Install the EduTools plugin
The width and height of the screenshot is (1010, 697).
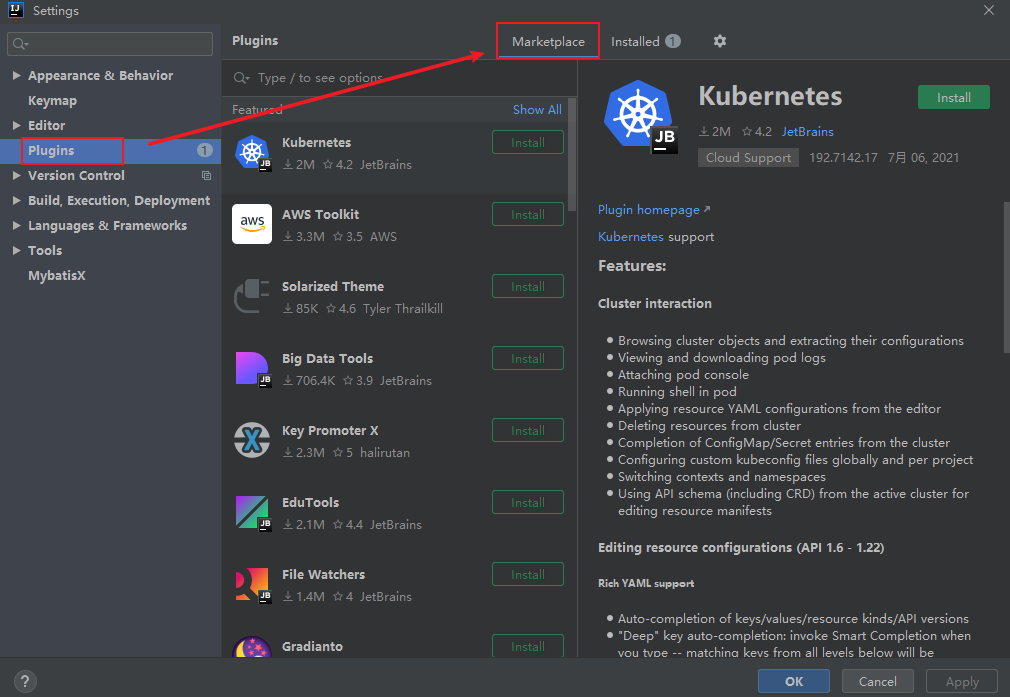[528, 502]
